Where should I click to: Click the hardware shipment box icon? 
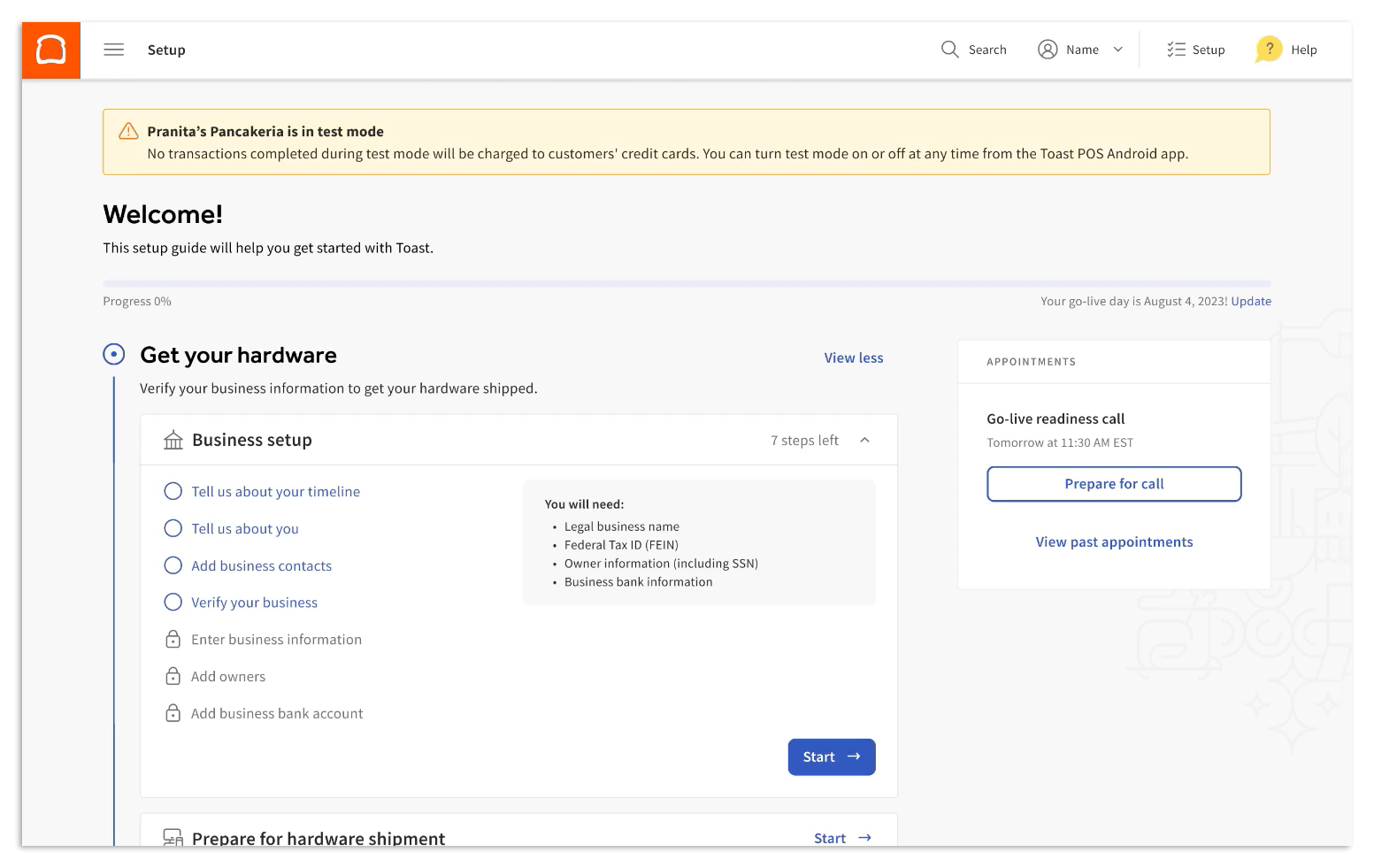tap(173, 835)
